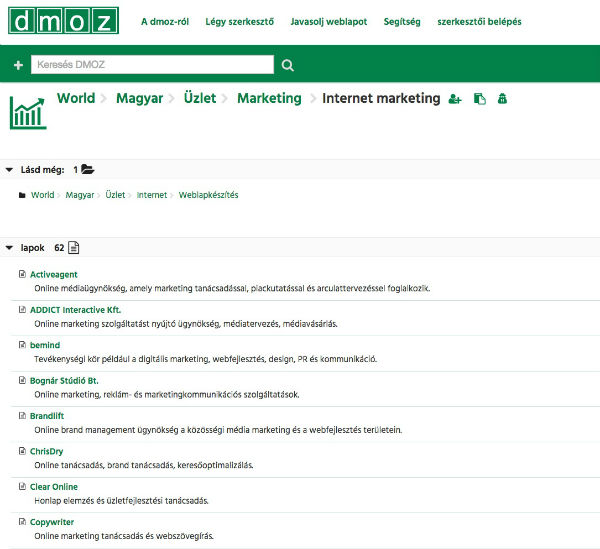Go to Magyar in main breadcrumb

(140, 98)
